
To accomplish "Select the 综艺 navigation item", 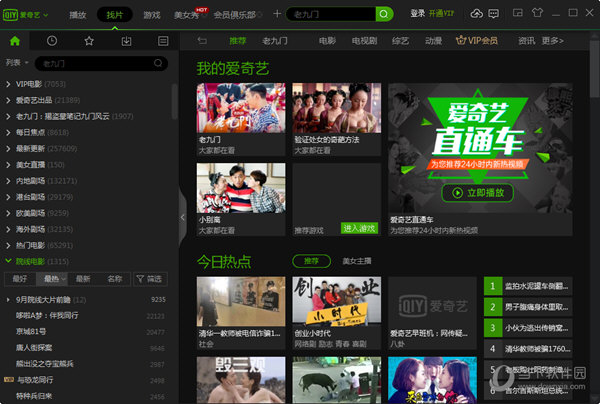I will coord(400,41).
